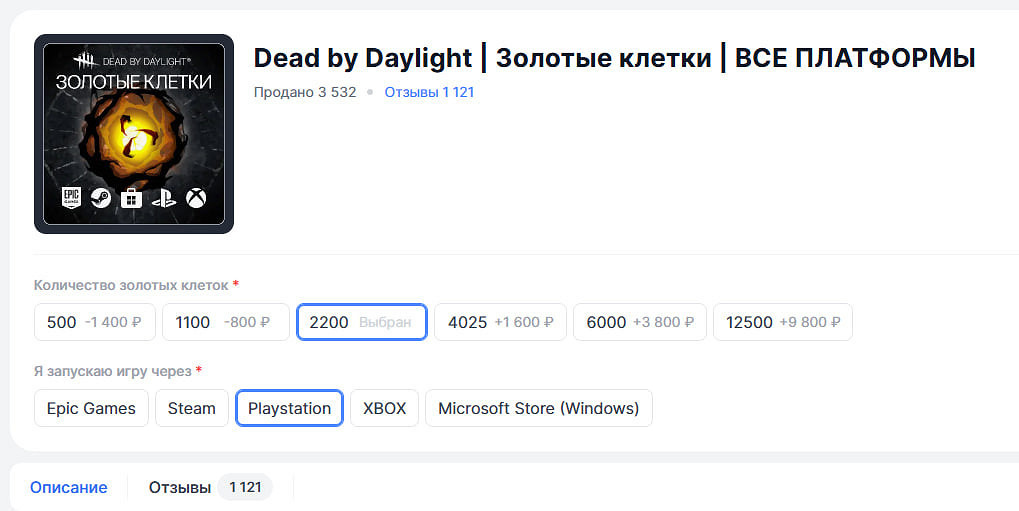The height and width of the screenshot is (511, 1019).
Task: Switch to the Описание tab
Action: pos(68,487)
